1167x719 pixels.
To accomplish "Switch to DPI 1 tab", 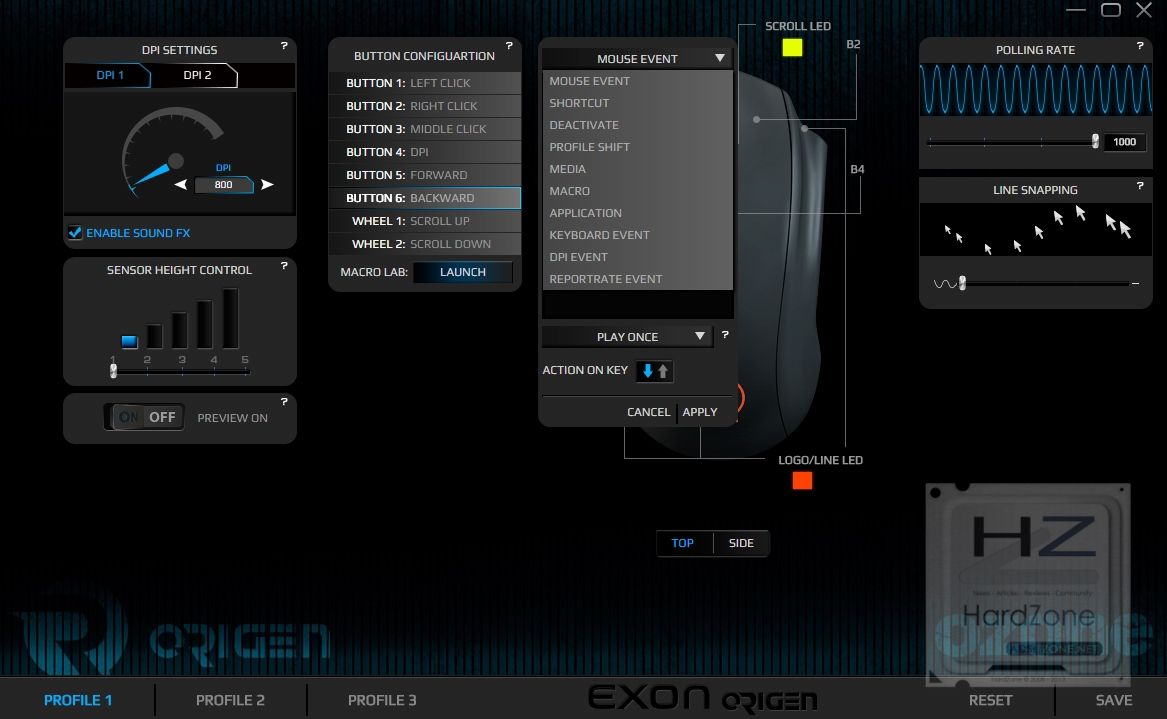I will (x=109, y=75).
